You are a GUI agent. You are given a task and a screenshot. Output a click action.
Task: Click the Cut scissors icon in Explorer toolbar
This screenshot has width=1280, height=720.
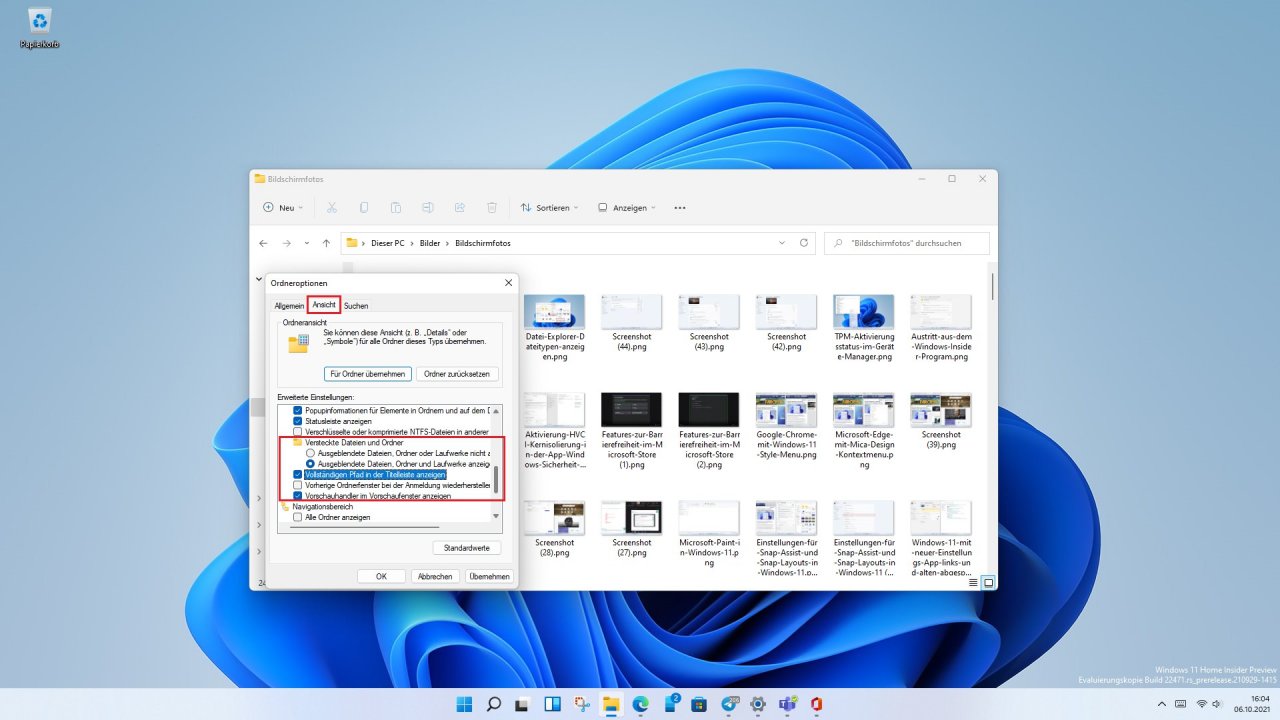332,208
